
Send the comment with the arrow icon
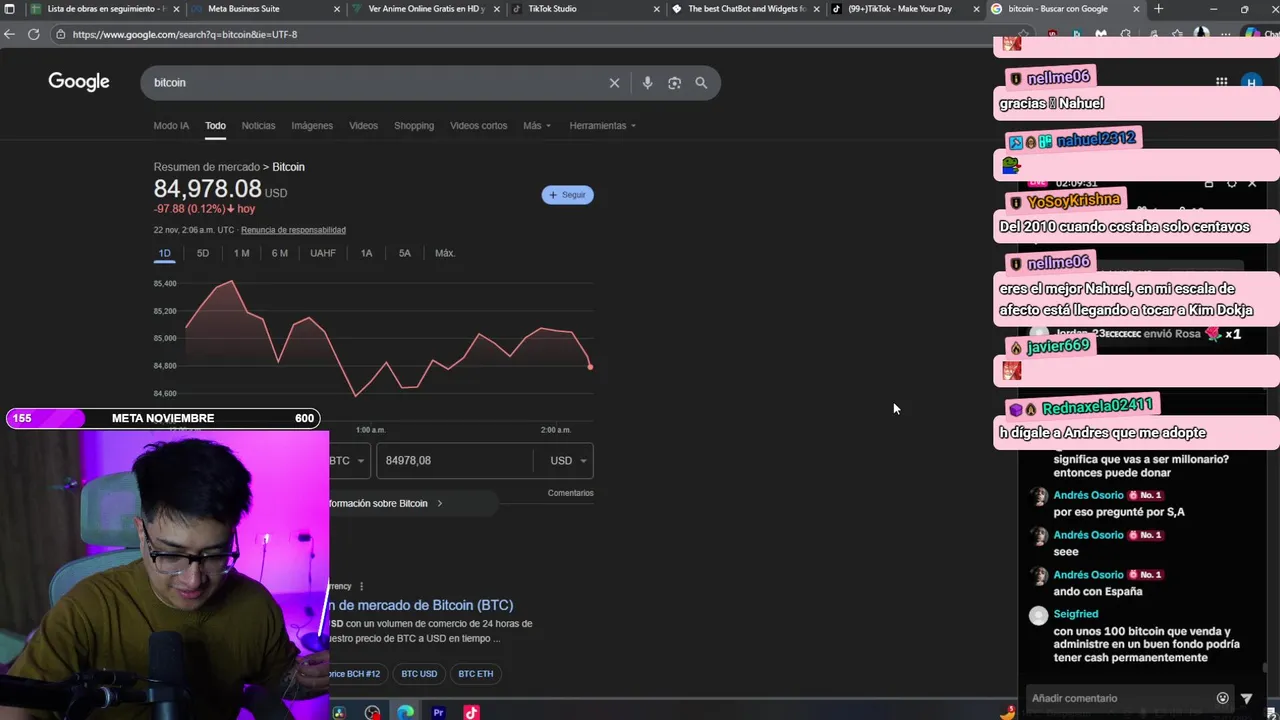pyautogui.click(x=1246, y=698)
